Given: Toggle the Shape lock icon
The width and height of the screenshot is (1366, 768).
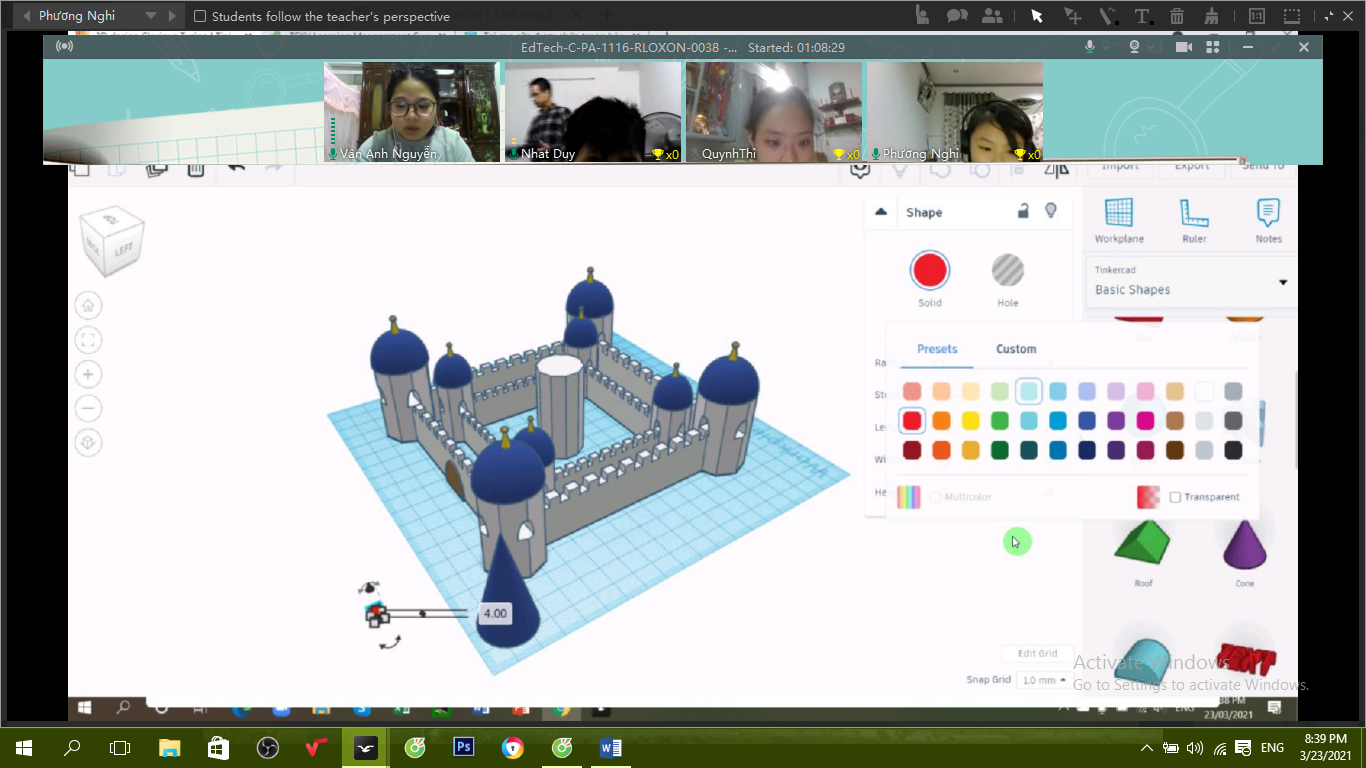Looking at the screenshot, I should [1023, 211].
